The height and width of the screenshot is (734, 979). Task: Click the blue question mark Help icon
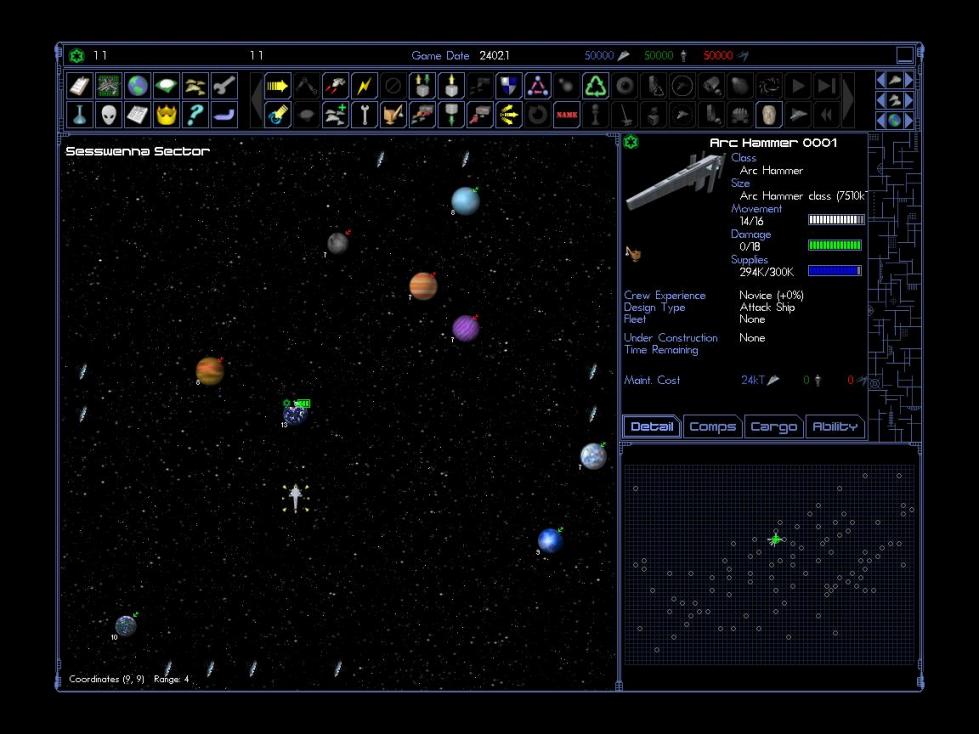196,114
